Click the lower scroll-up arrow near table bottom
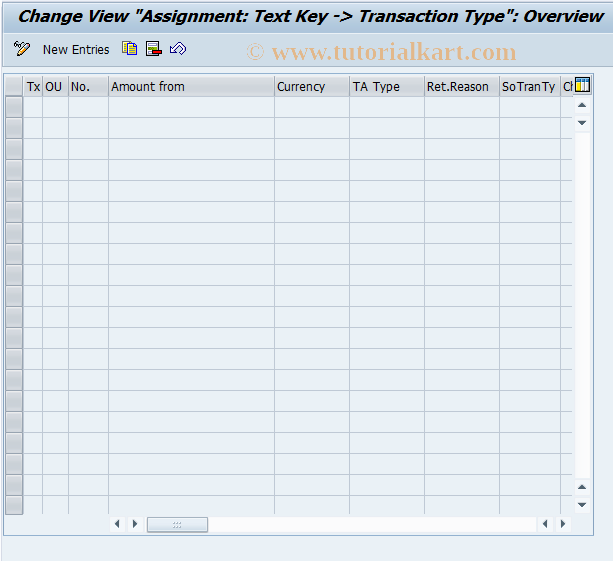Screen dimensions: 613x561 tap(582, 487)
